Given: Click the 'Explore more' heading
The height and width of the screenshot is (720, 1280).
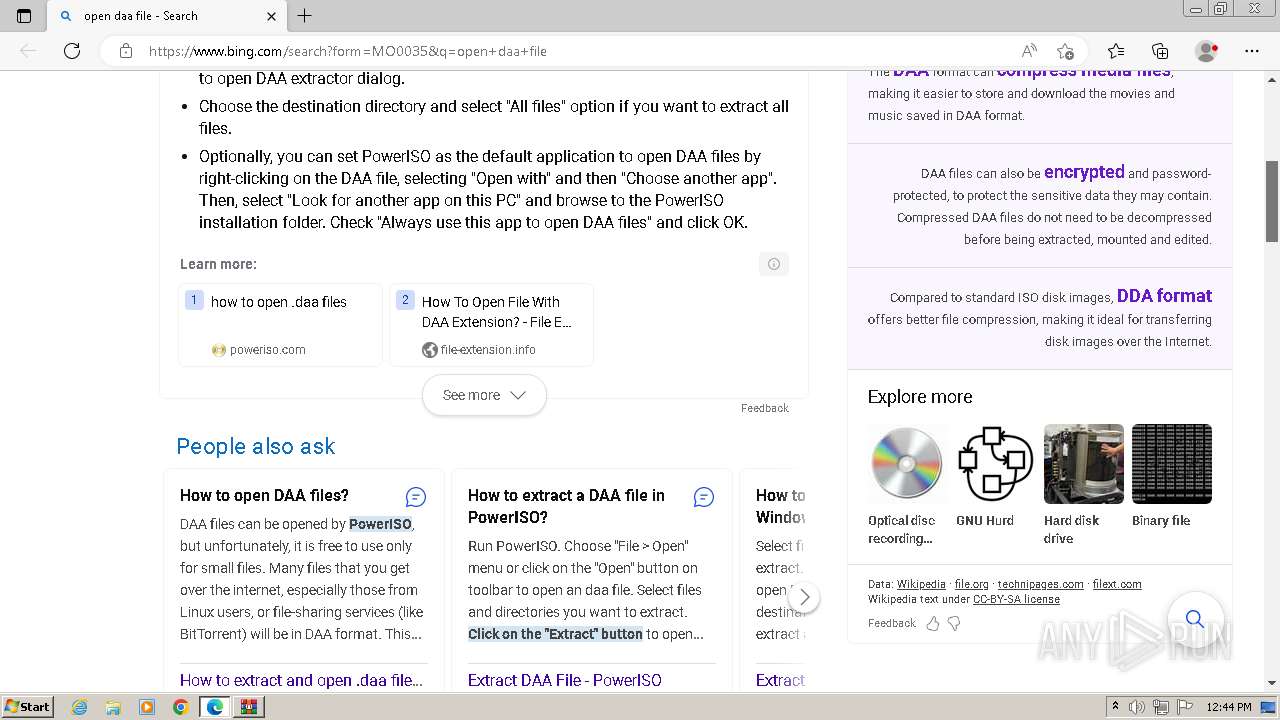Looking at the screenshot, I should (920, 397).
